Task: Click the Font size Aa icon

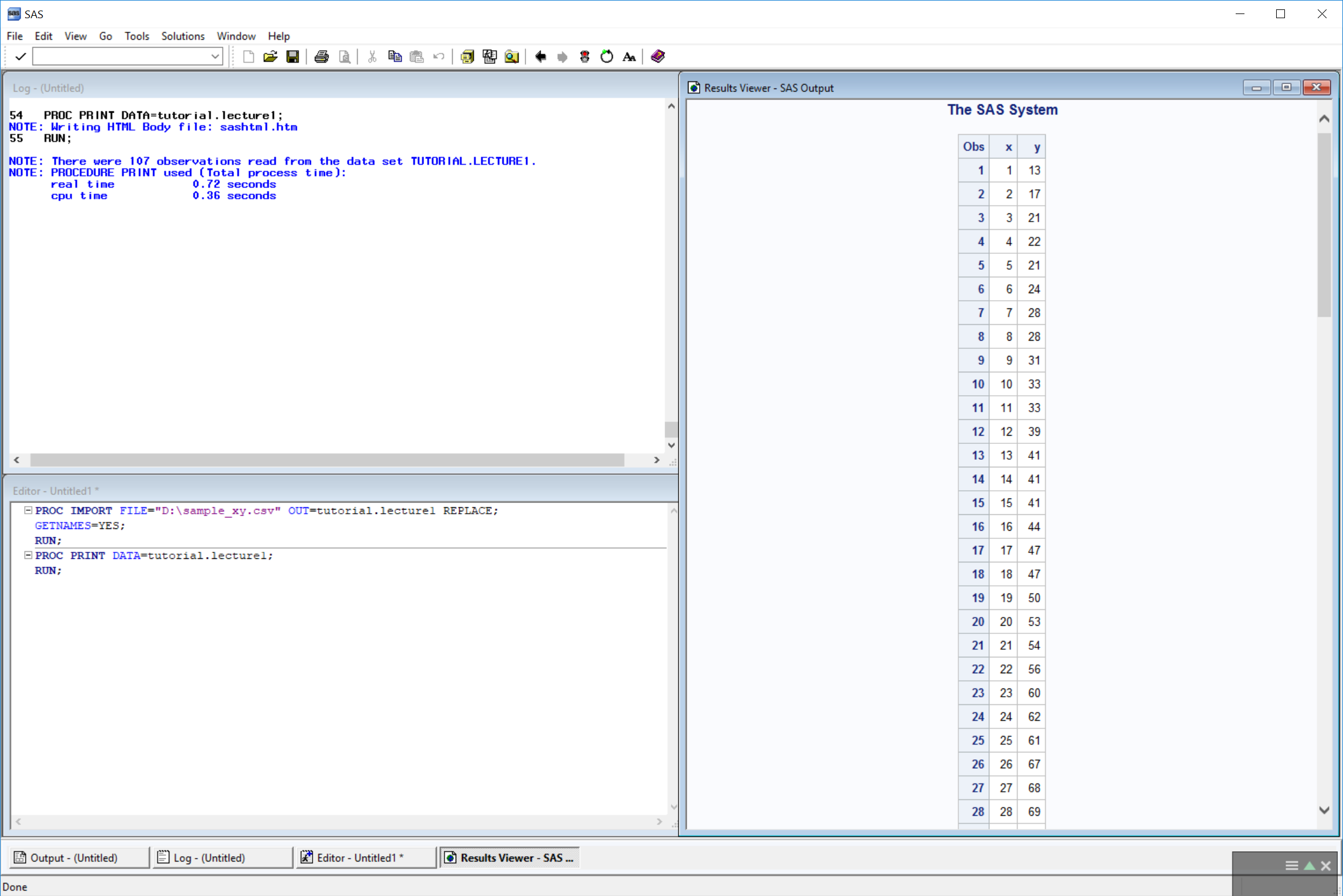Action: click(x=629, y=57)
